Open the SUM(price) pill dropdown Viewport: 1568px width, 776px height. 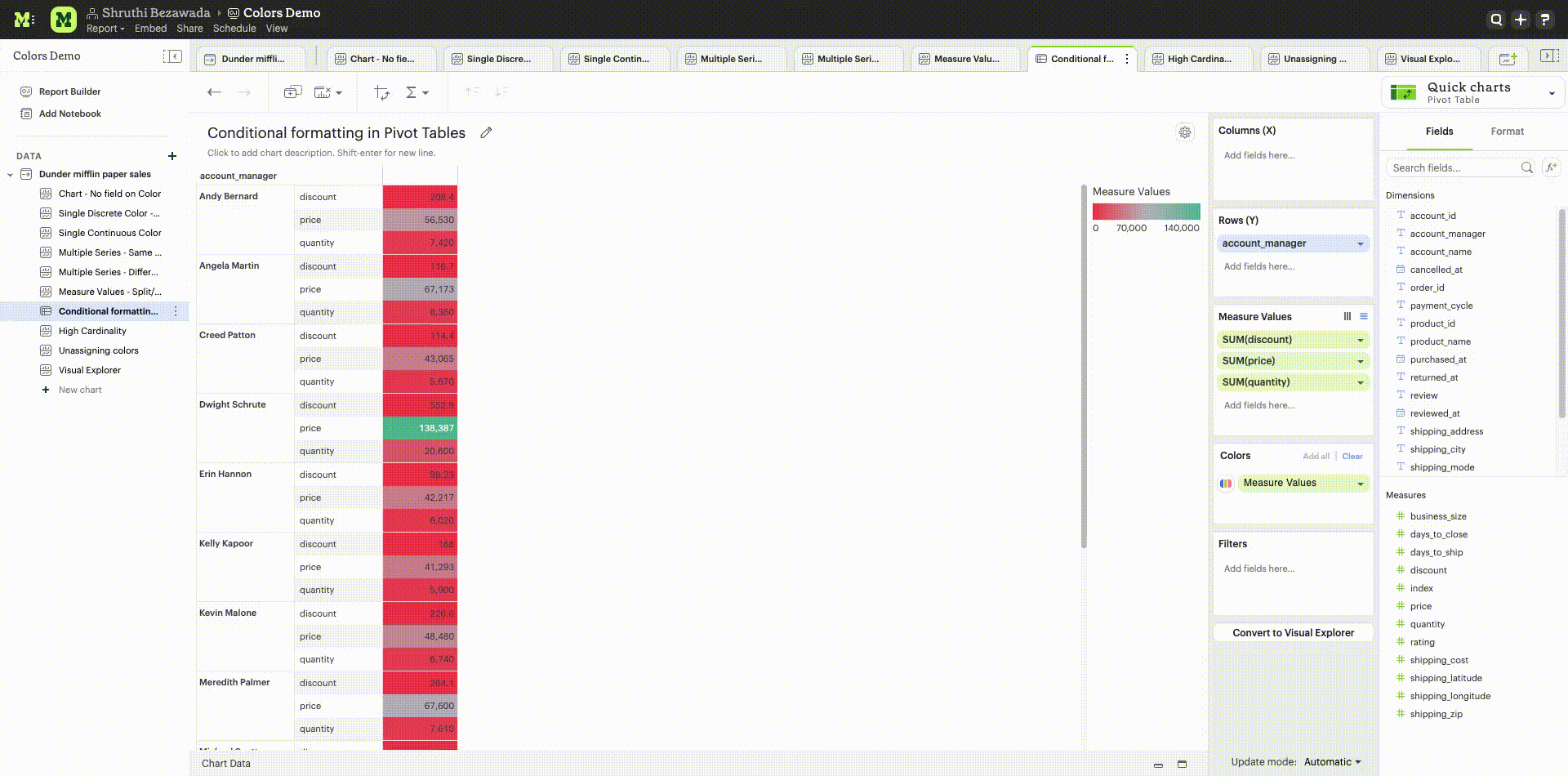coord(1361,361)
